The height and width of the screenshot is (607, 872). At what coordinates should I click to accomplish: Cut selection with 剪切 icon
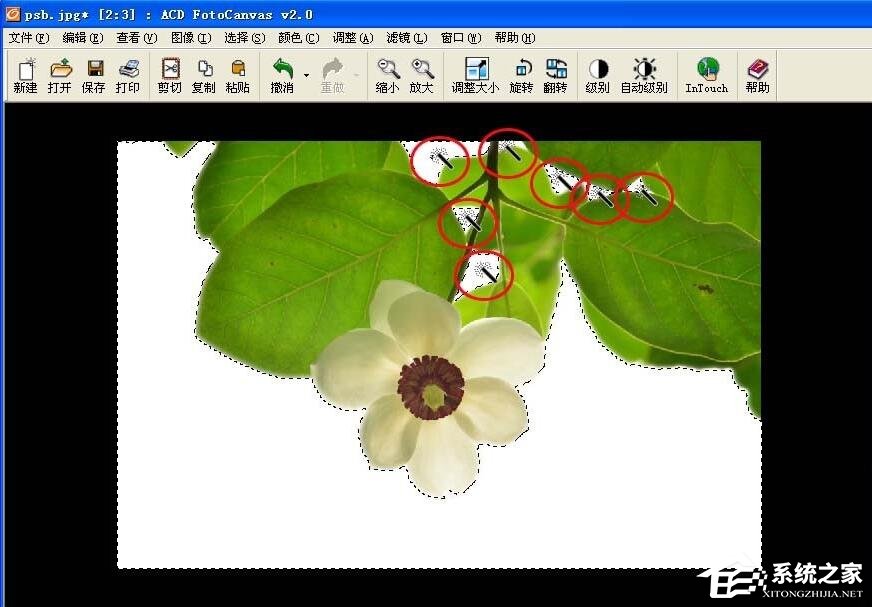(170, 76)
